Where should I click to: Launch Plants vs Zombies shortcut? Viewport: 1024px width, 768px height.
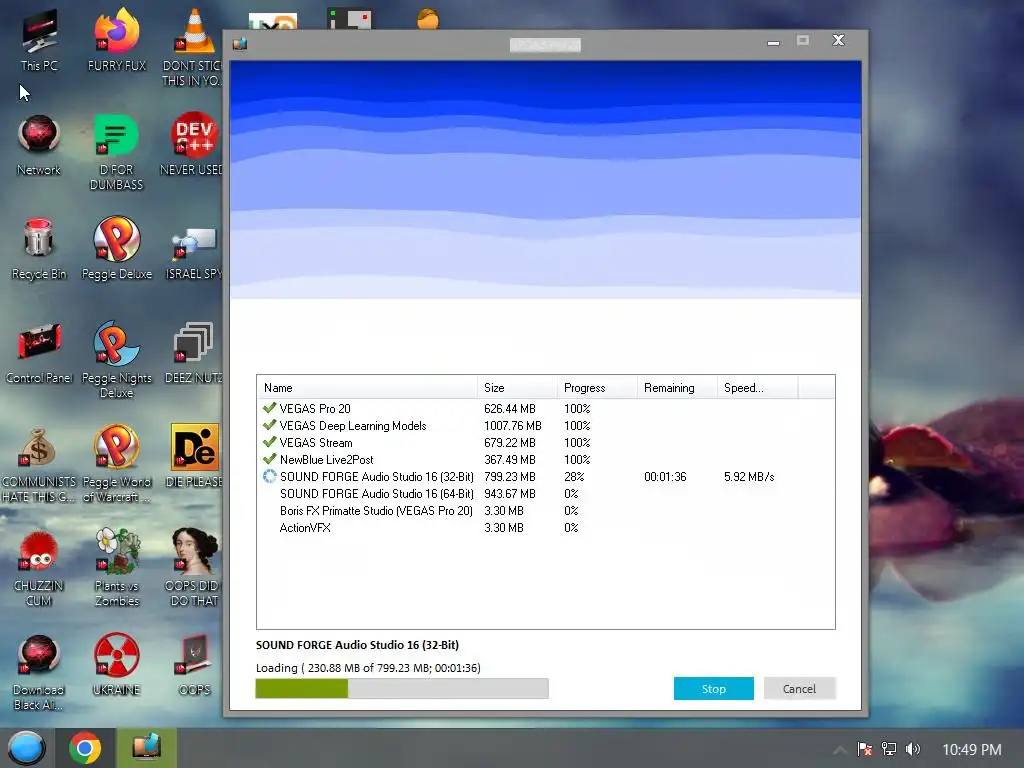tap(117, 567)
